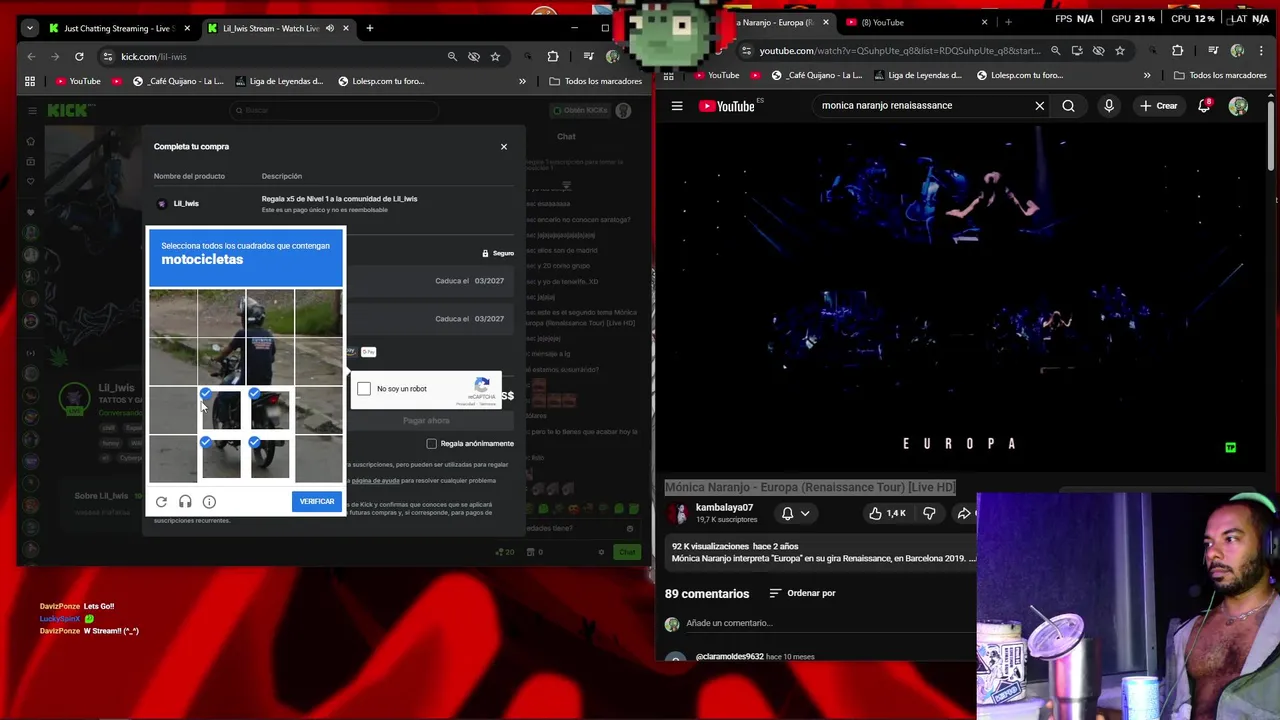The image size is (1280, 720).
Task: Bookmark the YouTube page with the star
Action: 1120,50
